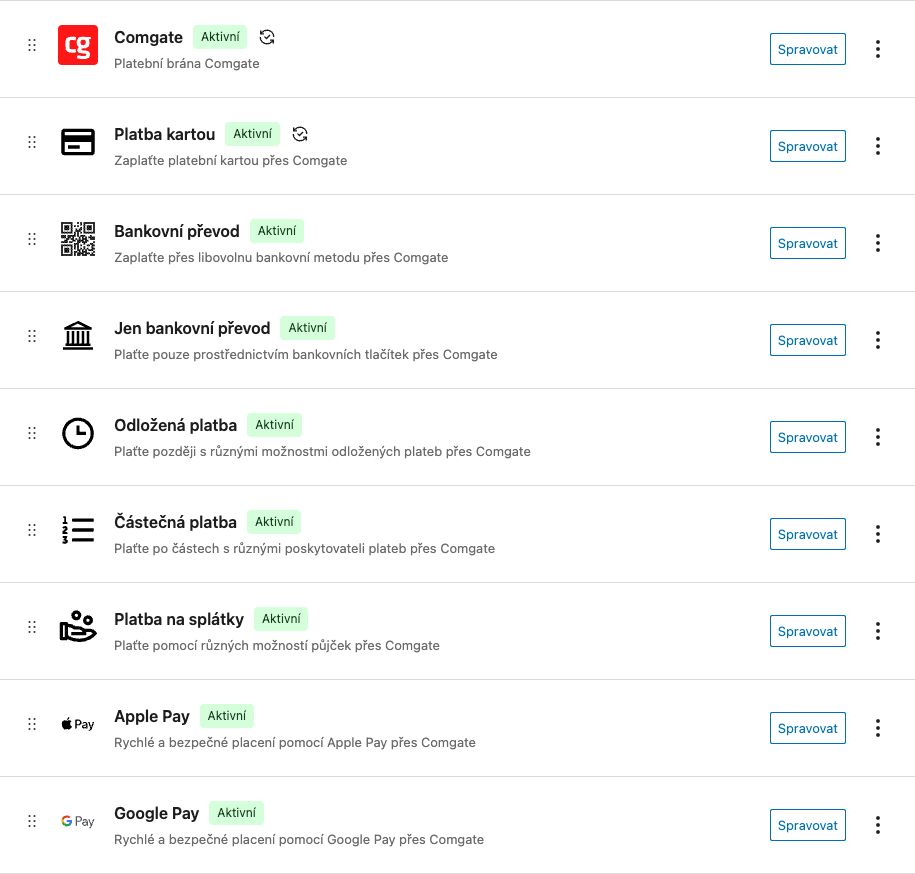Click the credit card icon for Platba kartou
This screenshot has height=874, width=915.
[78, 142]
